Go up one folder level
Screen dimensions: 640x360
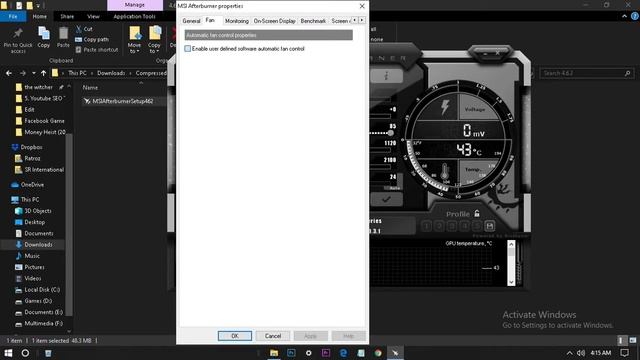click(43, 73)
